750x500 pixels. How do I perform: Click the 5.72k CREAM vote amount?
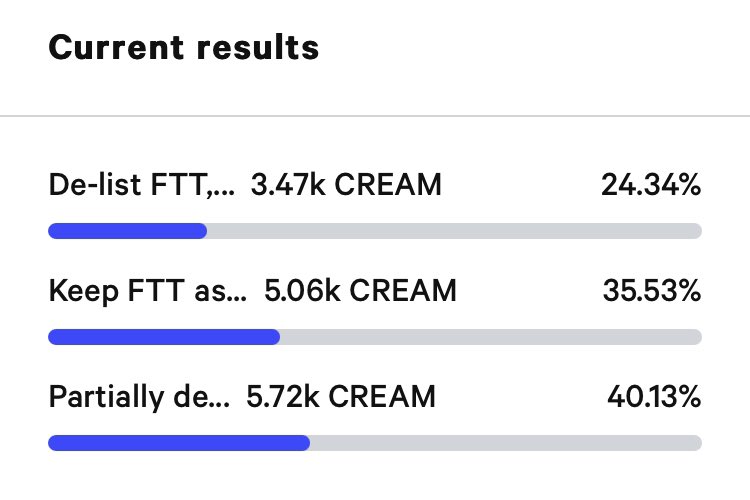(x=341, y=397)
